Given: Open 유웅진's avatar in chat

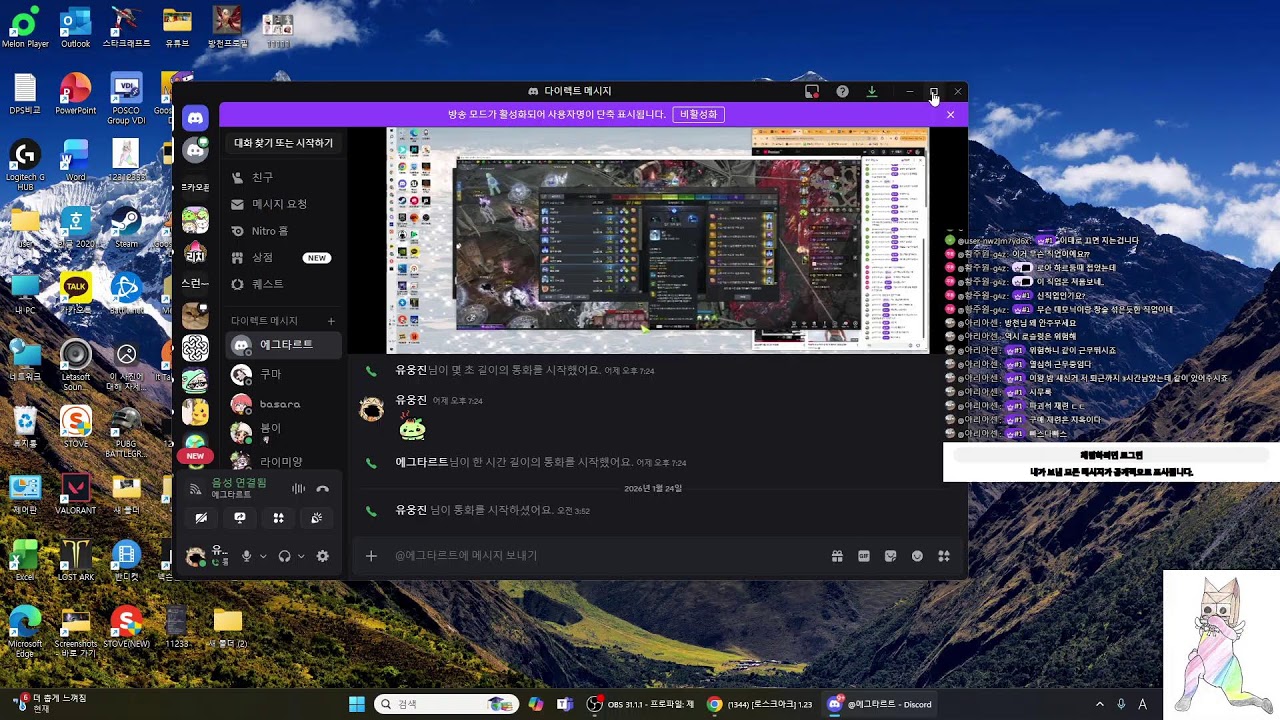Looking at the screenshot, I should pos(371,408).
